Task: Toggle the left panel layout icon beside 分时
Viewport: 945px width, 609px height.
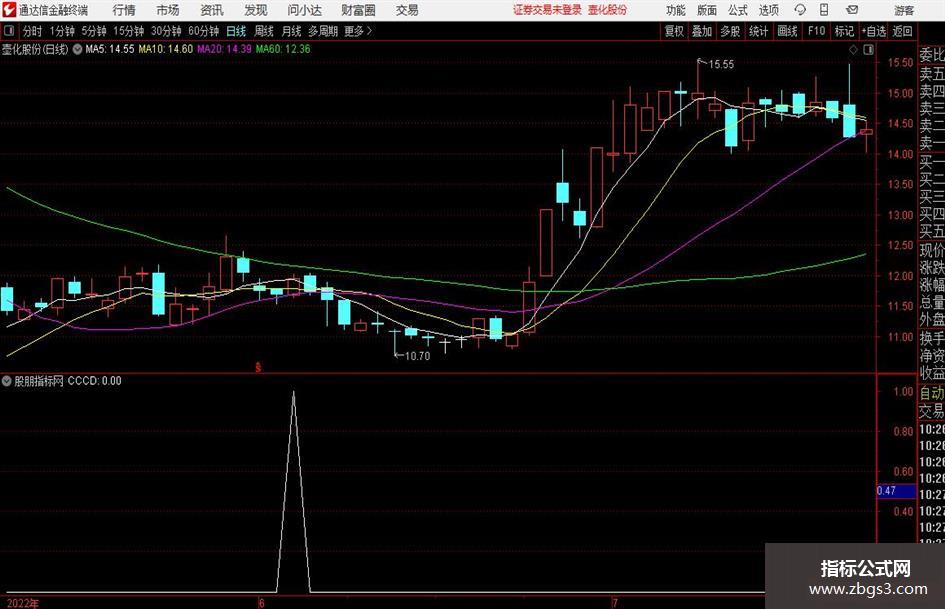Action: 8,31
